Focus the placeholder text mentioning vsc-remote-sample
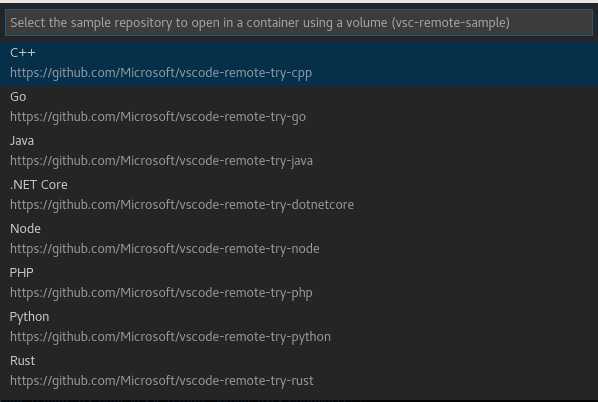This screenshot has width=598, height=402. point(260,23)
